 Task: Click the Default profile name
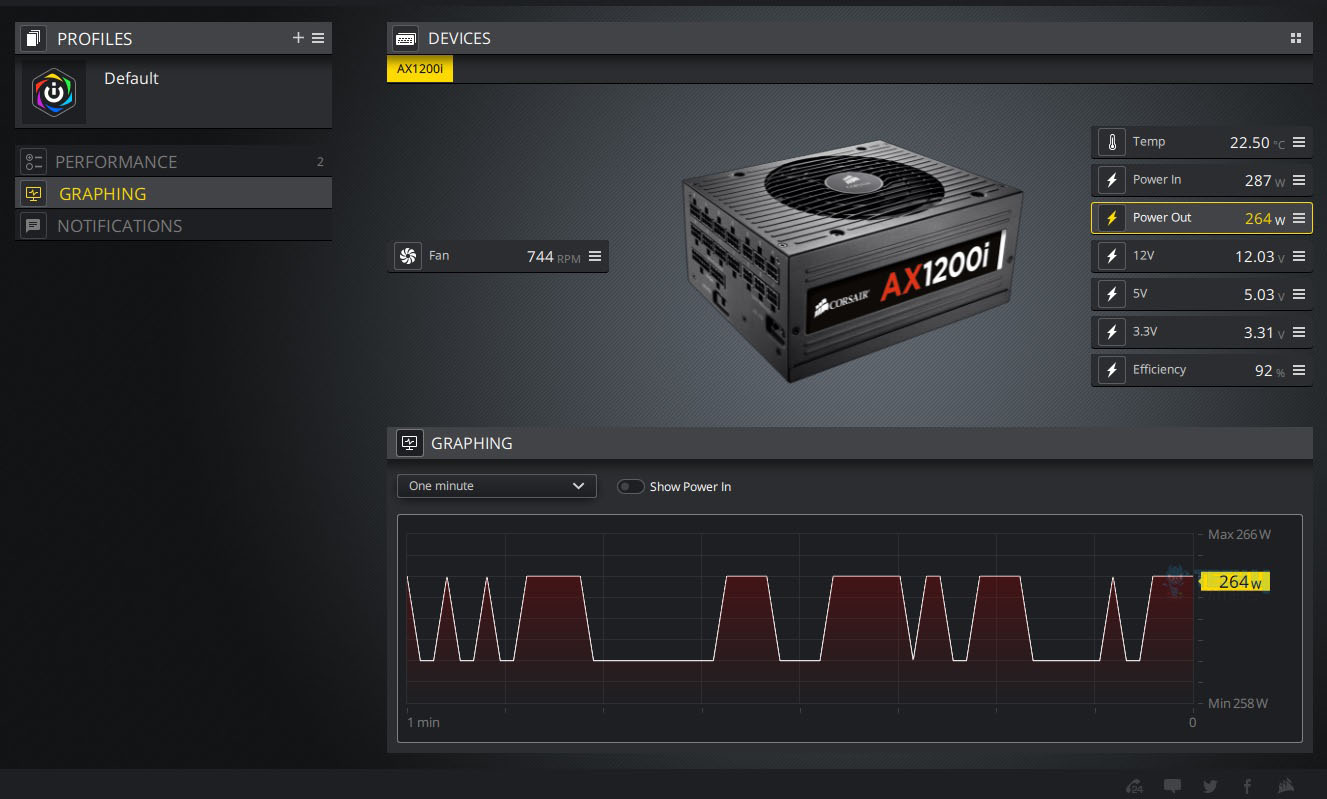click(131, 78)
